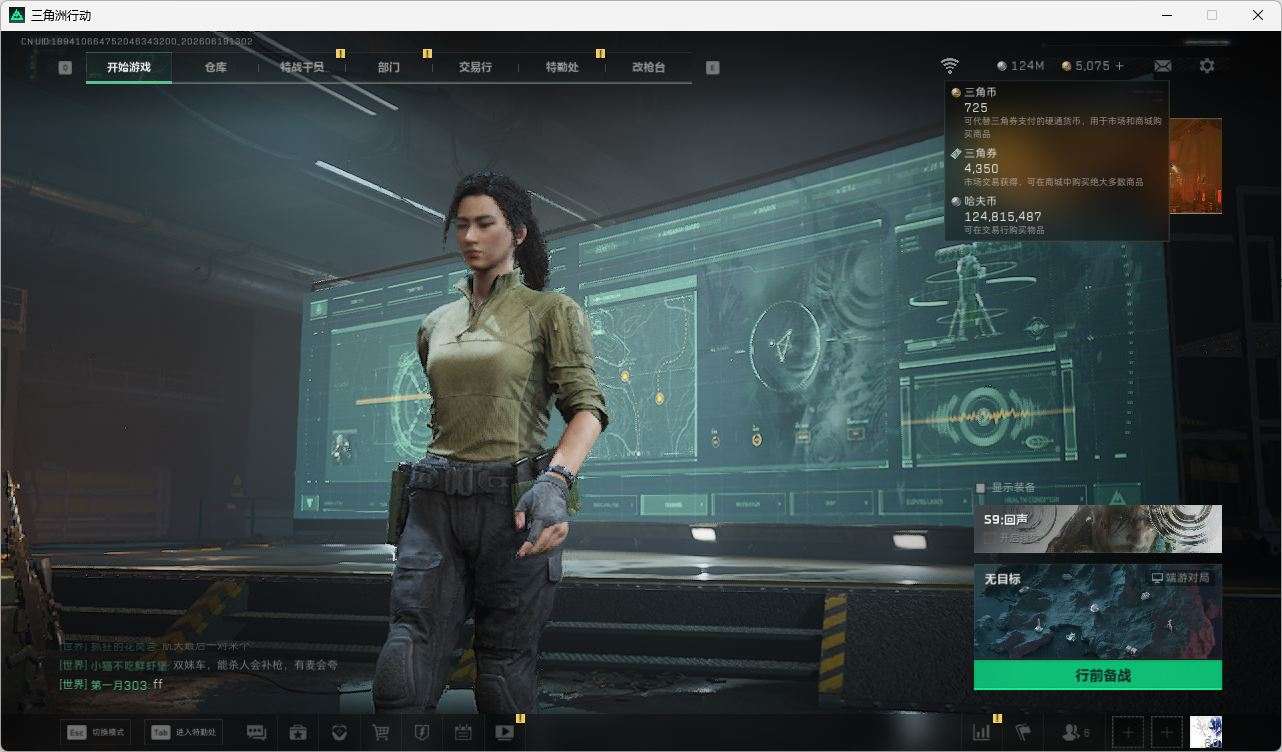Open the shopping cart store icon
1282x752 pixels.
[x=381, y=732]
